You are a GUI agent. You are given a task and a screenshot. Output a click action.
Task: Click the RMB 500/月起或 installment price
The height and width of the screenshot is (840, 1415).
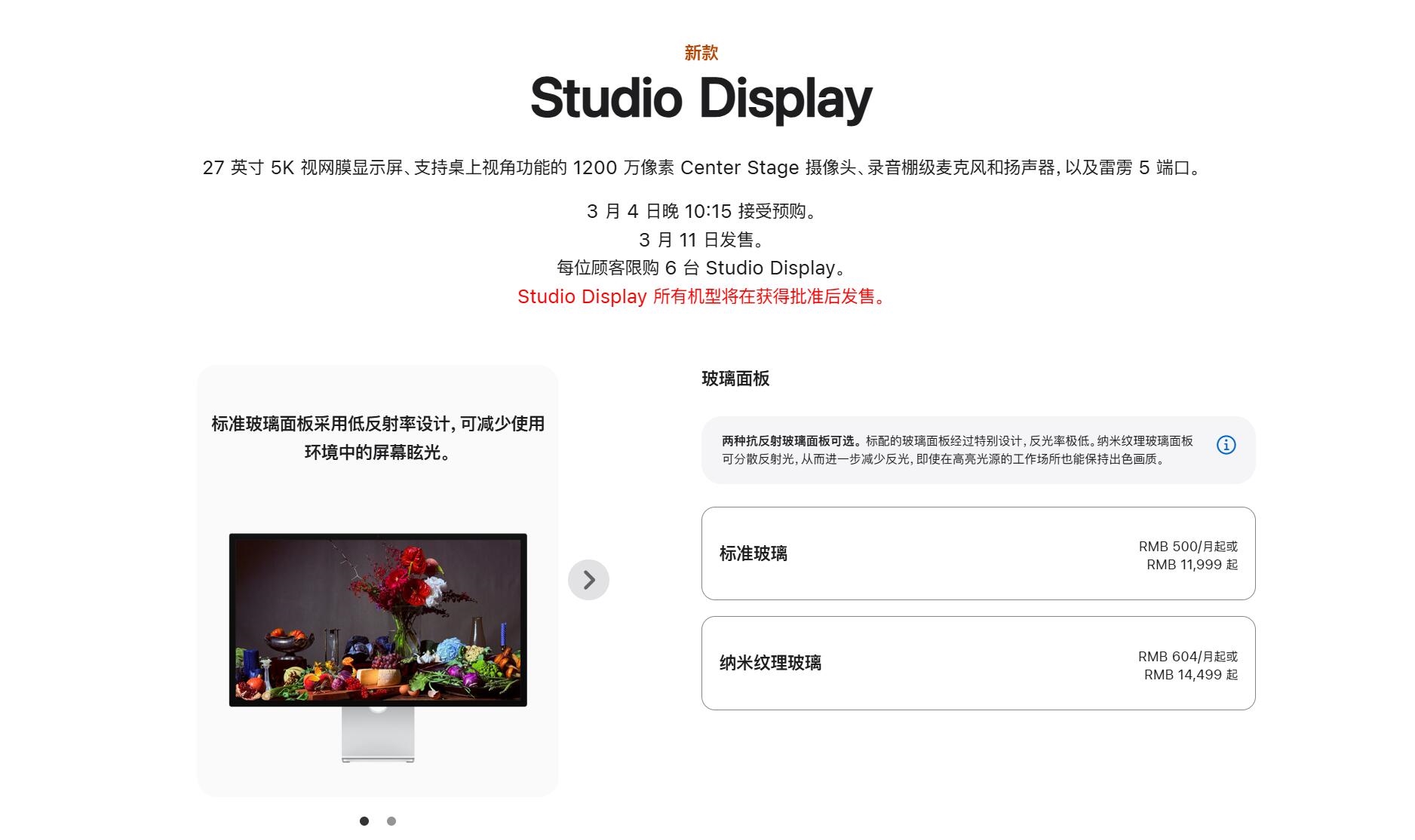tap(1187, 546)
